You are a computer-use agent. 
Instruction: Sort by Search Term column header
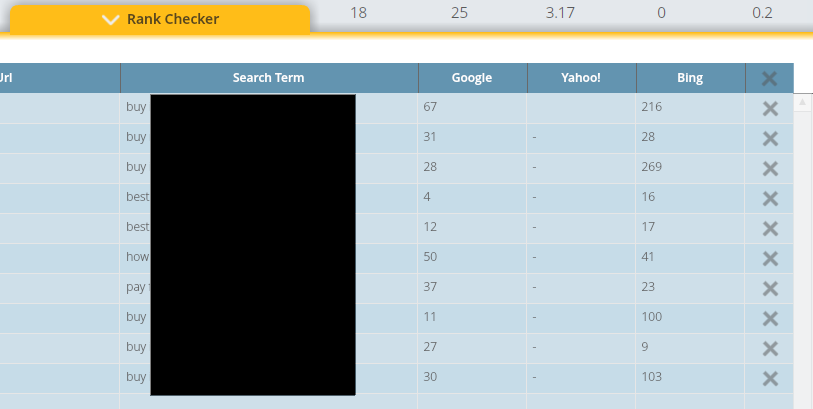click(269, 78)
